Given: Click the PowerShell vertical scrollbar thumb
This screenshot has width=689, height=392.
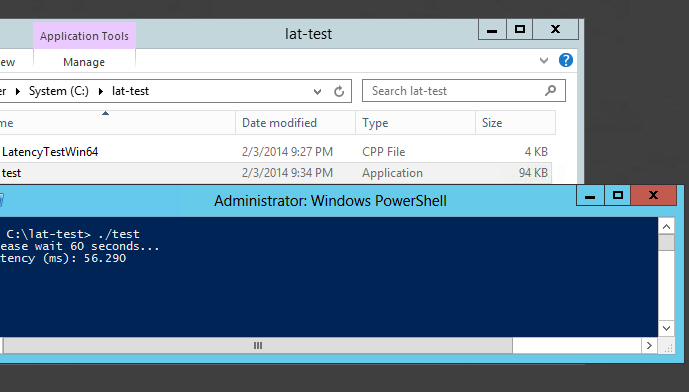Looking at the screenshot, I should [x=666, y=243].
